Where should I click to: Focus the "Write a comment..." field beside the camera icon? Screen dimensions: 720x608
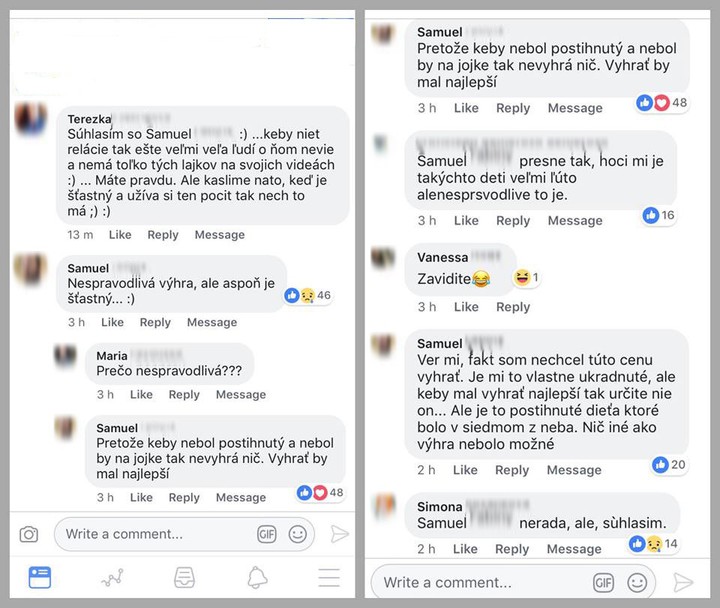155,534
